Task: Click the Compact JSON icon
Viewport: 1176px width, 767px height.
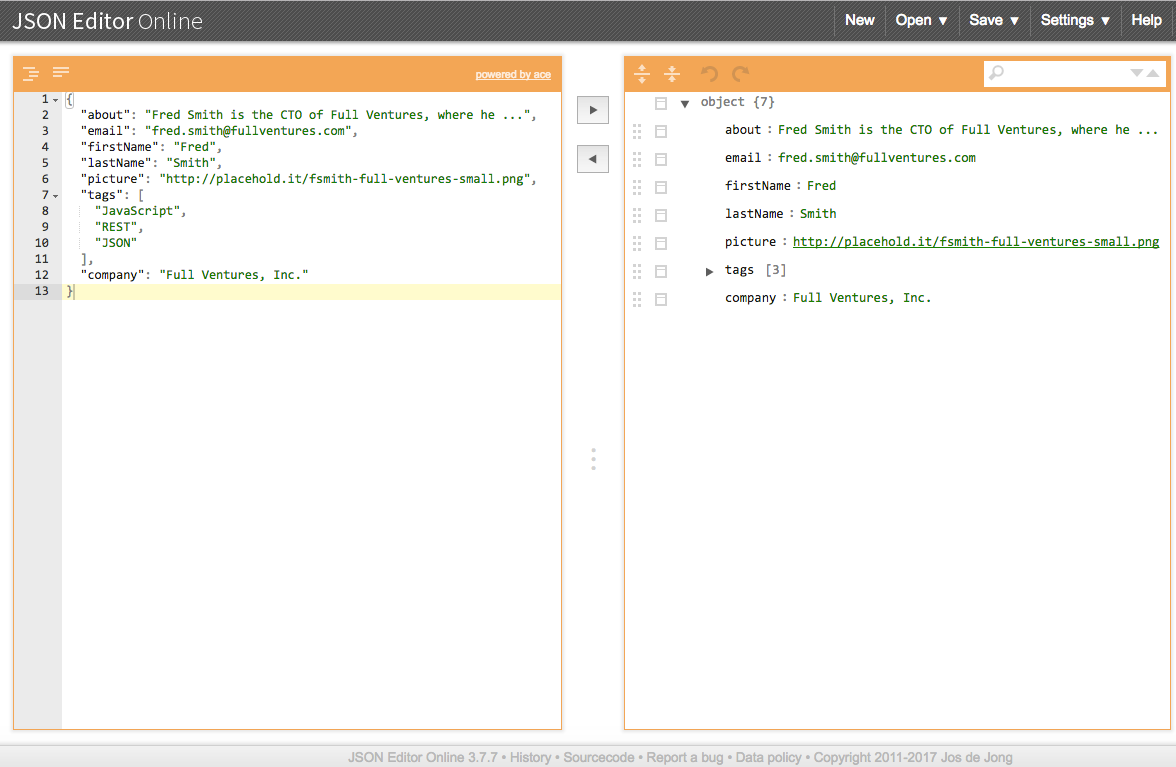Action: [x=60, y=72]
